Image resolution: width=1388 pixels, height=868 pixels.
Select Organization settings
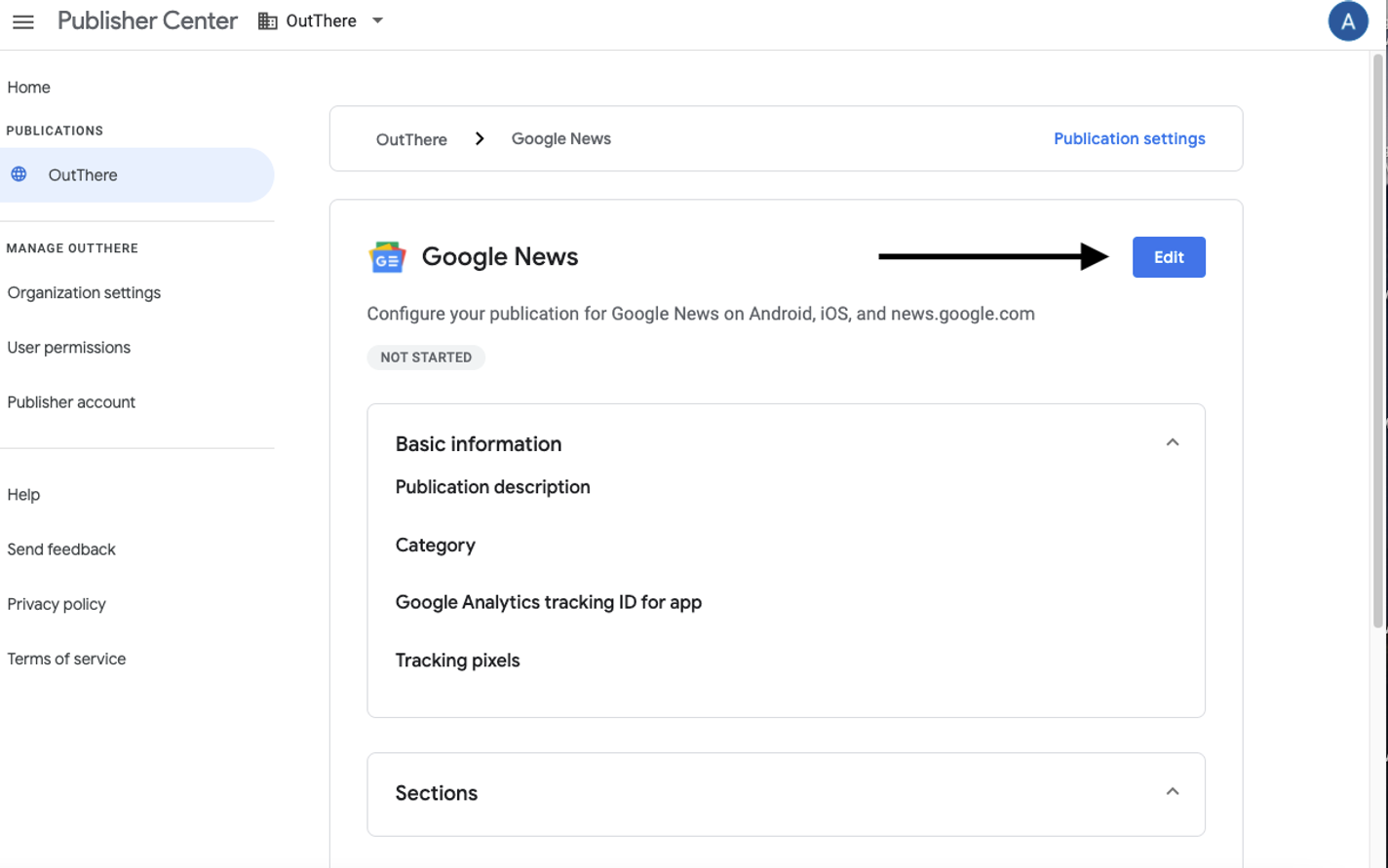84,292
